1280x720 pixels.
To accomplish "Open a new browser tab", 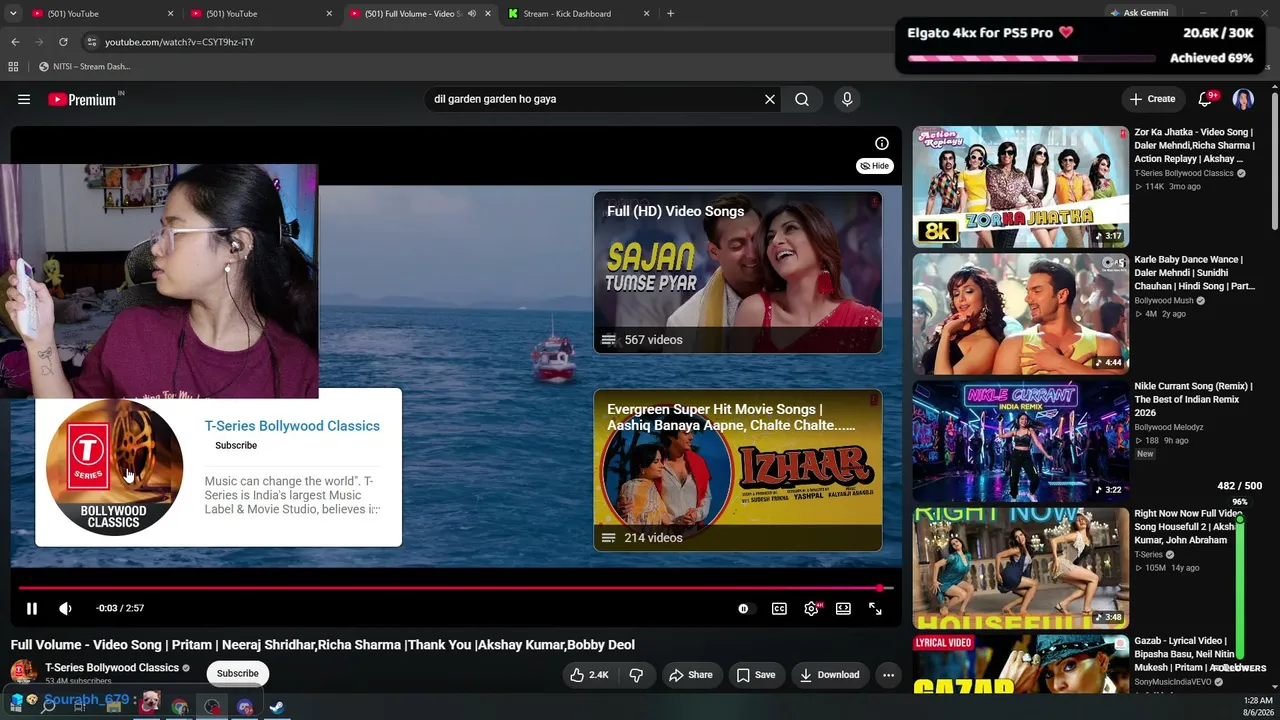I will [x=670, y=14].
